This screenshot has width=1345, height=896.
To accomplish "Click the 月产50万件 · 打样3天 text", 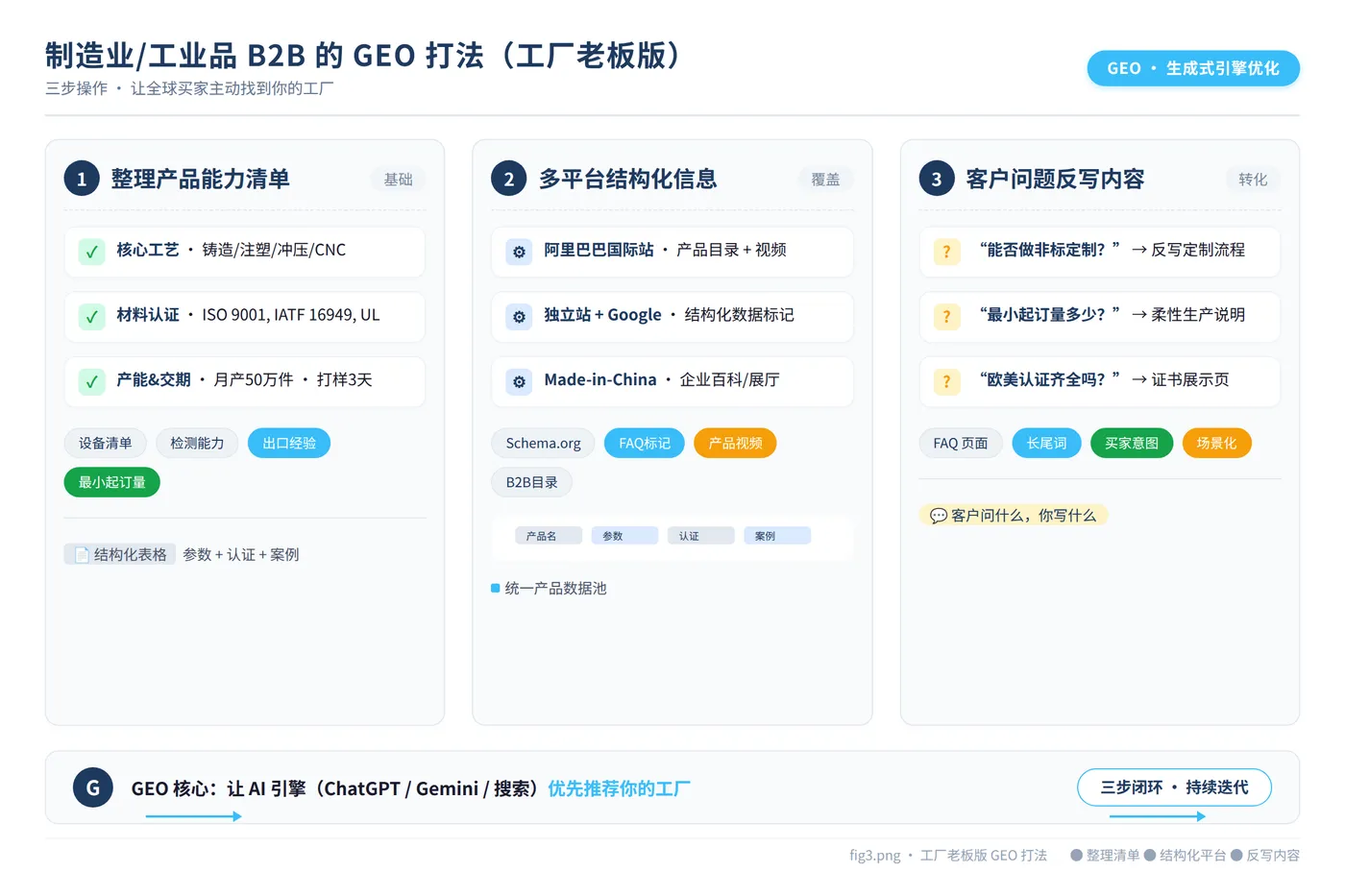I will click(x=293, y=379).
